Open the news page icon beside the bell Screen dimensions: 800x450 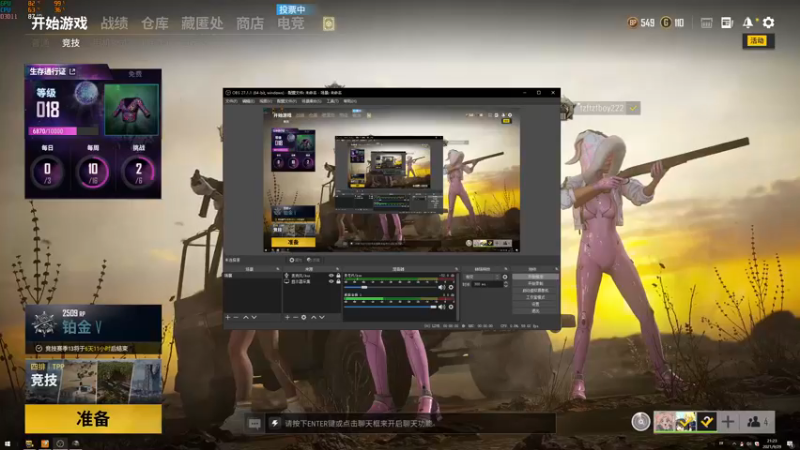click(x=727, y=22)
